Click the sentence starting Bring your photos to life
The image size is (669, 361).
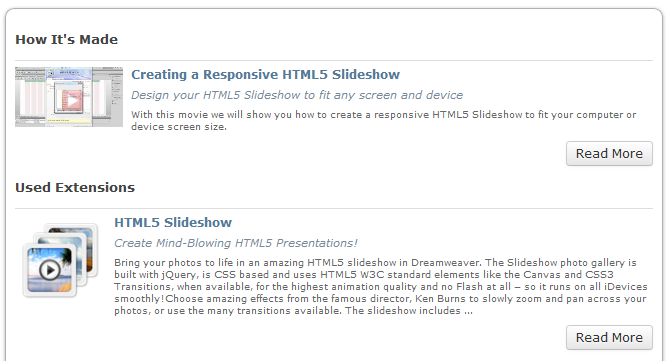pos(297,262)
